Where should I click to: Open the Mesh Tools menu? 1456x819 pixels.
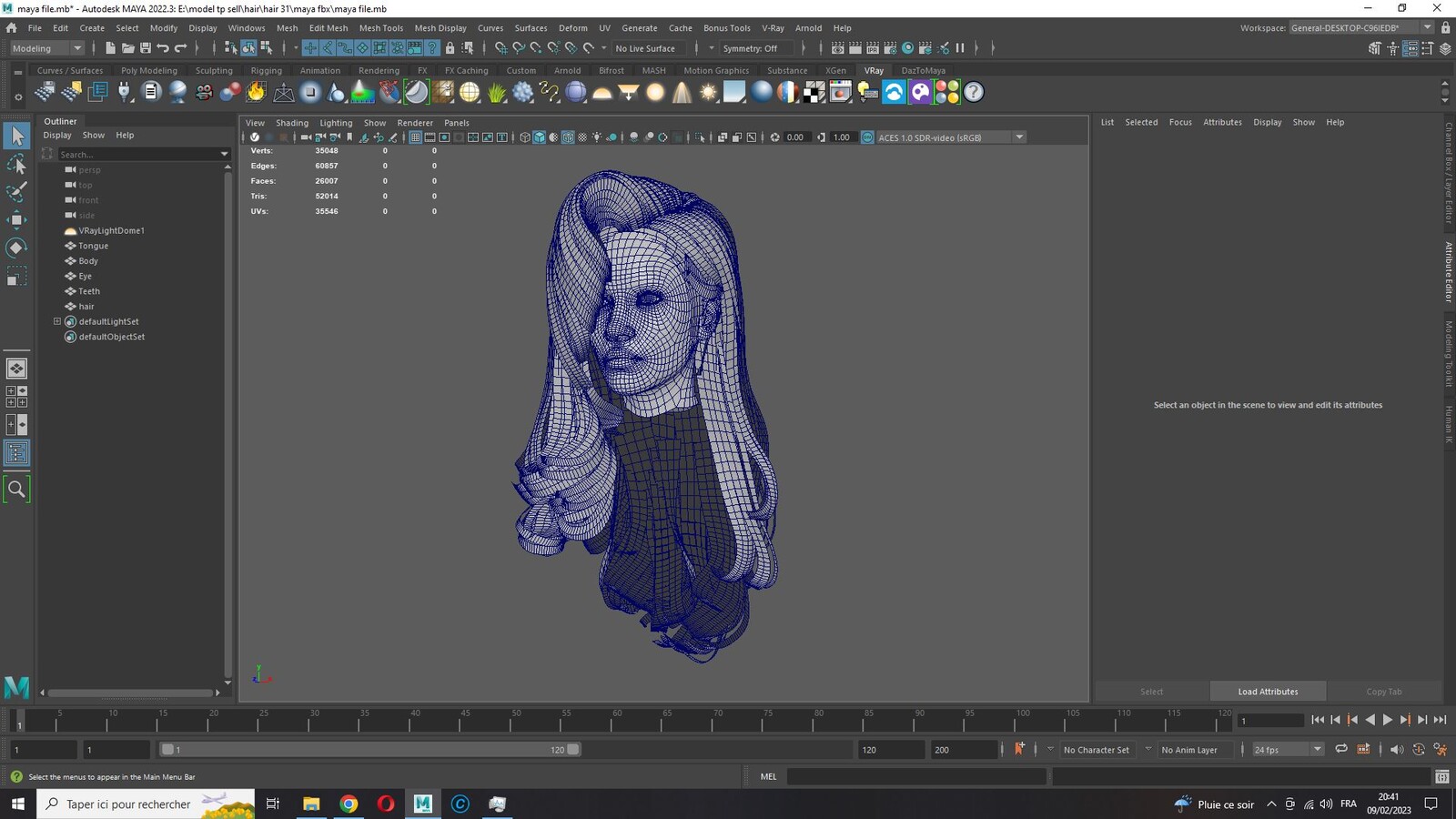pyautogui.click(x=380, y=28)
